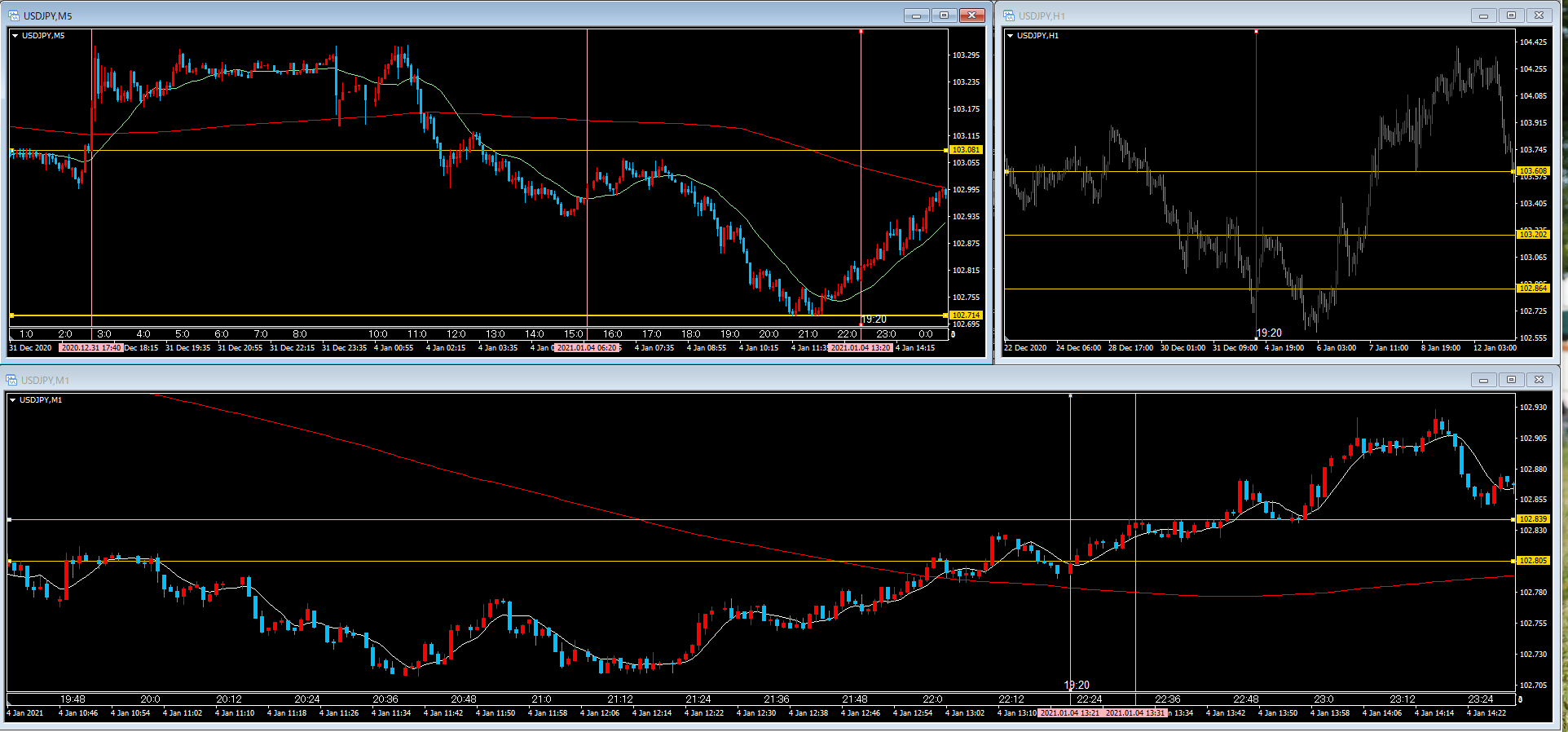This screenshot has width=1568, height=732.
Task: Maximize the USDJPY,H1 chart window
Action: coord(1511,15)
